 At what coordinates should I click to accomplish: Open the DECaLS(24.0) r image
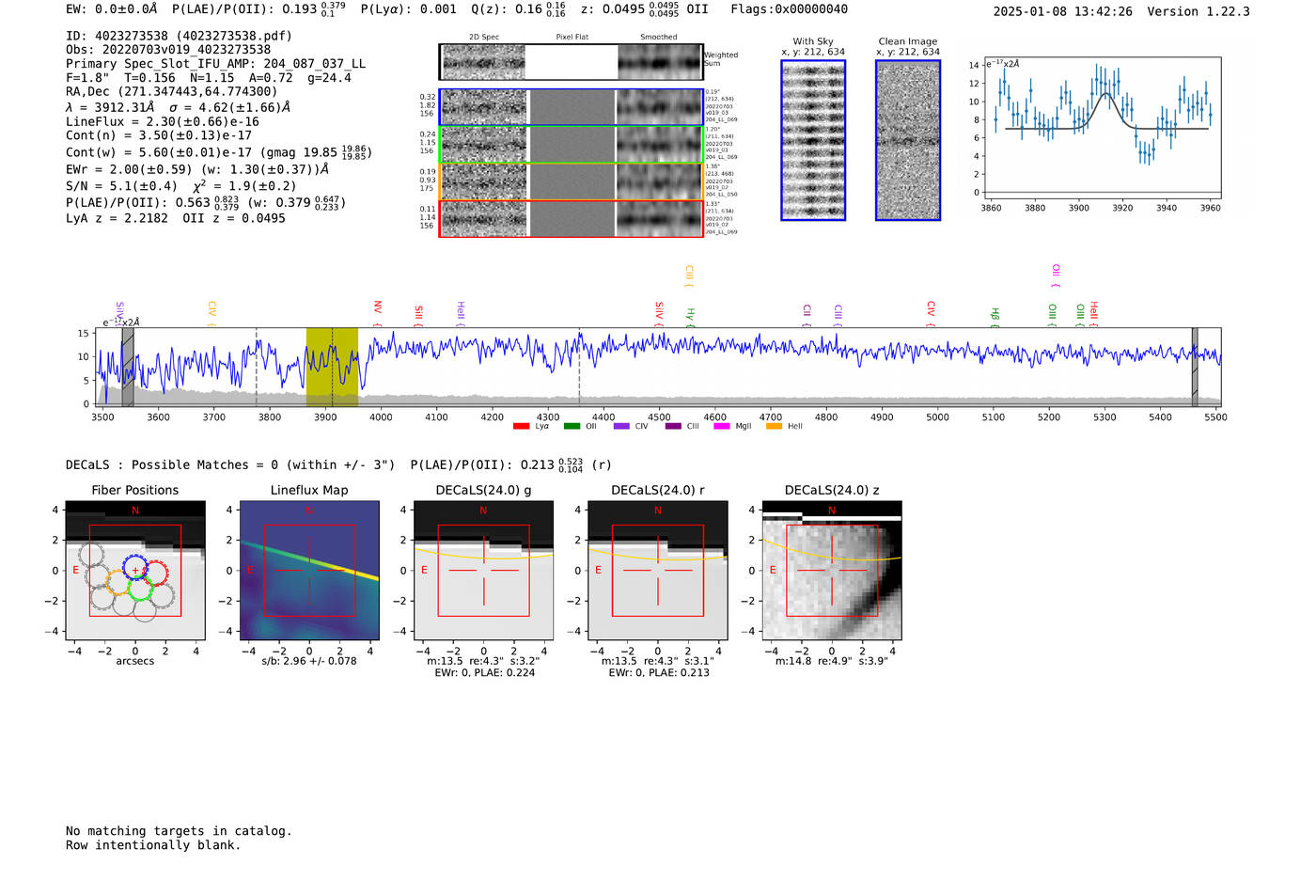[x=657, y=570]
